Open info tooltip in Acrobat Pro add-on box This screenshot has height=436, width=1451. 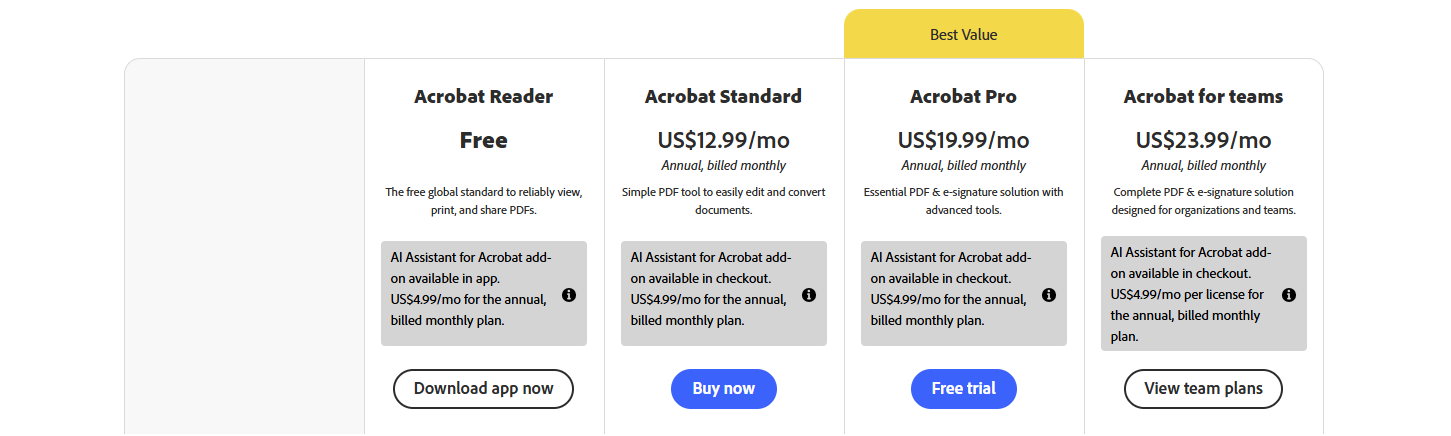point(1049,295)
